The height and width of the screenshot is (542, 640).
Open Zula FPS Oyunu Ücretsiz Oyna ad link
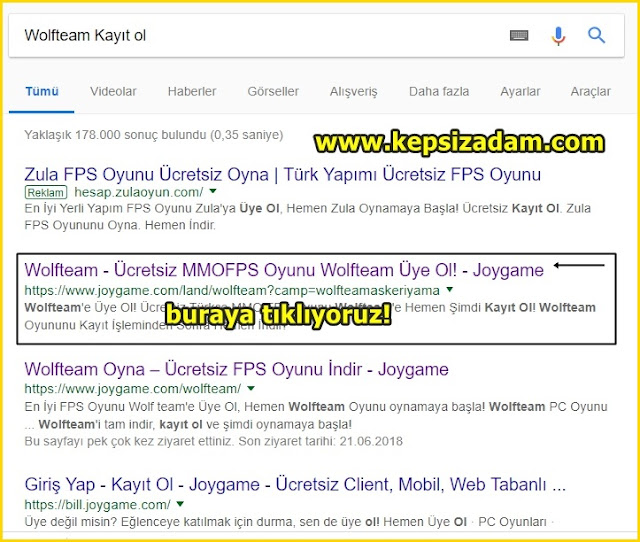click(282, 175)
